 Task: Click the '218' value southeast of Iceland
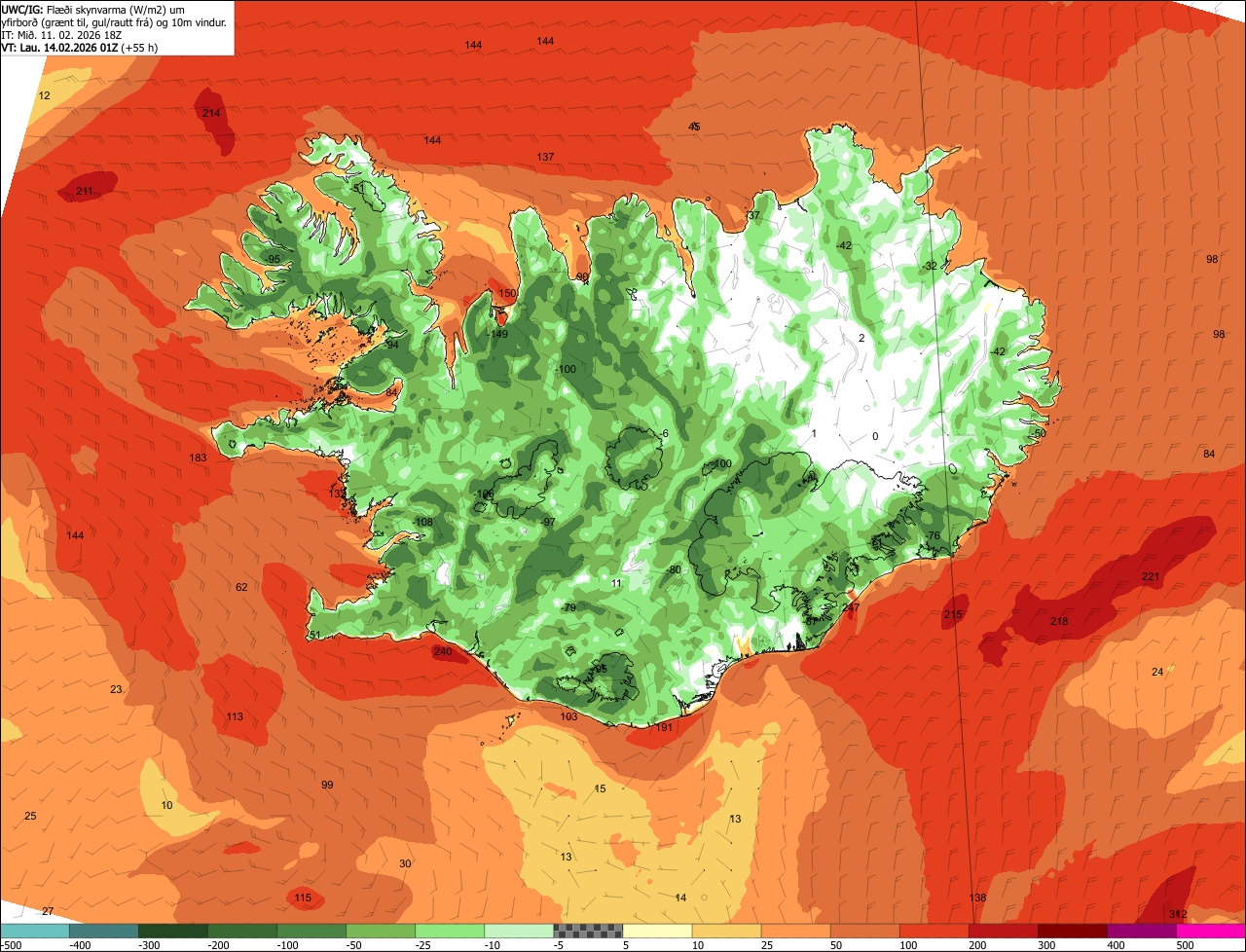click(1059, 621)
